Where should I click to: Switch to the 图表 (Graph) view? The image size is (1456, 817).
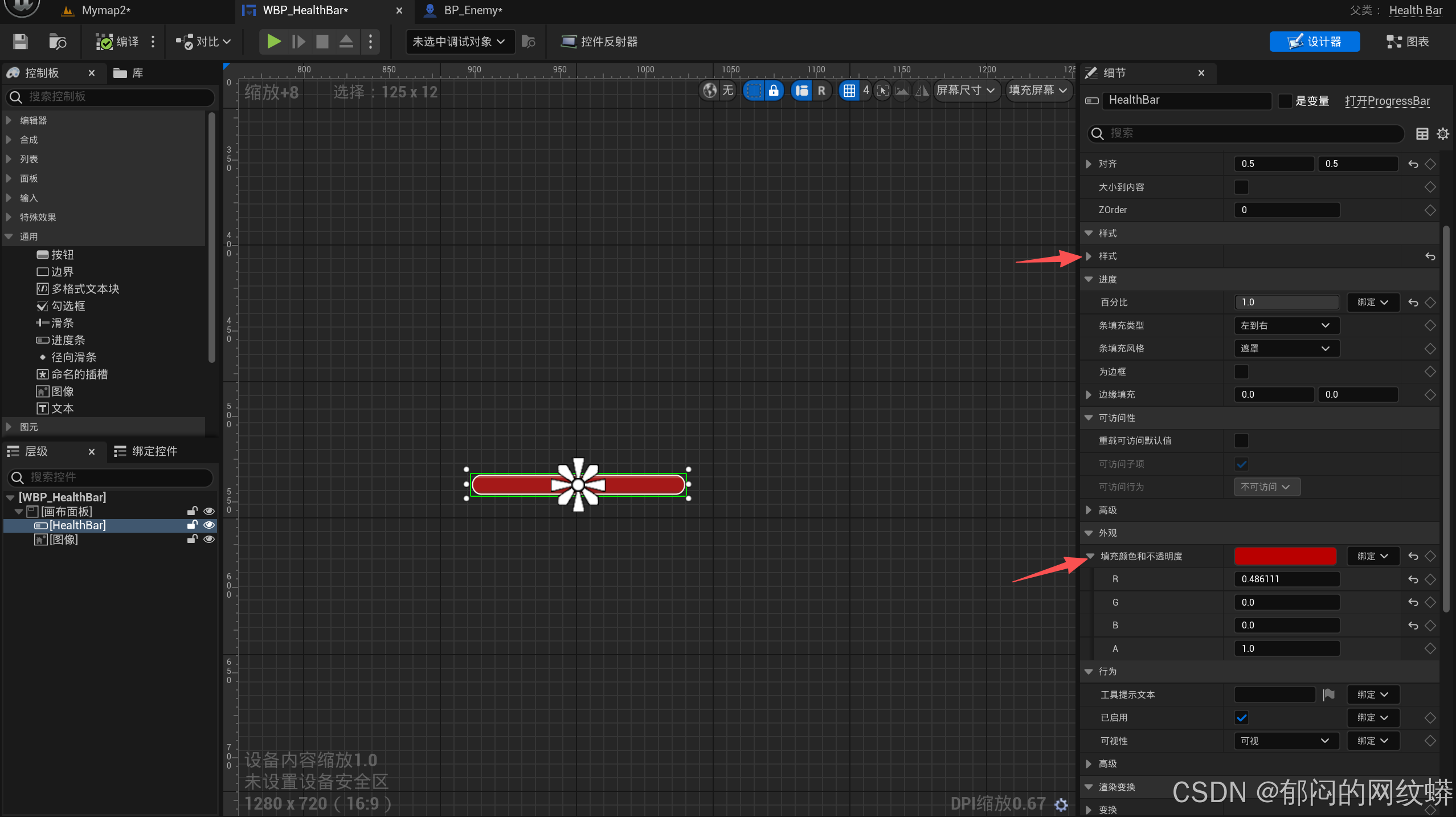(1408, 42)
